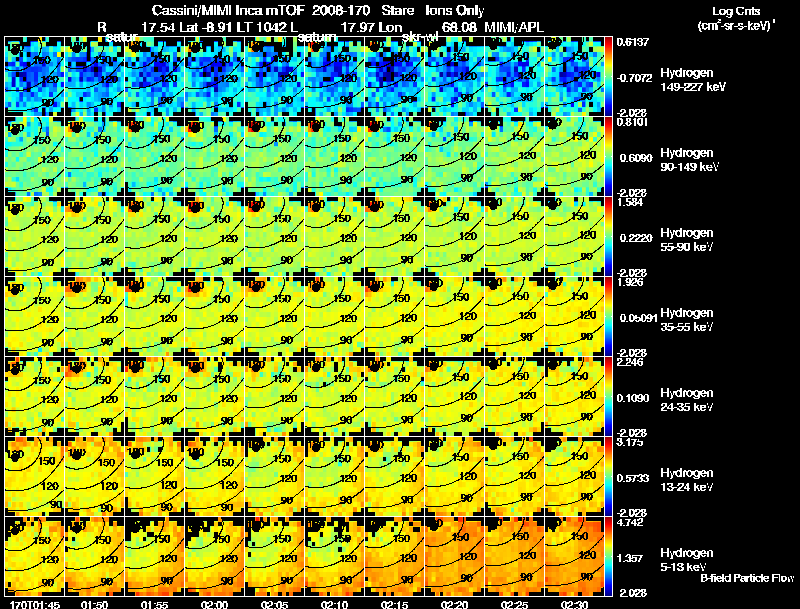Open the 149-227 keV image panel at 01:45

pyautogui.click(x=35, y=77)
